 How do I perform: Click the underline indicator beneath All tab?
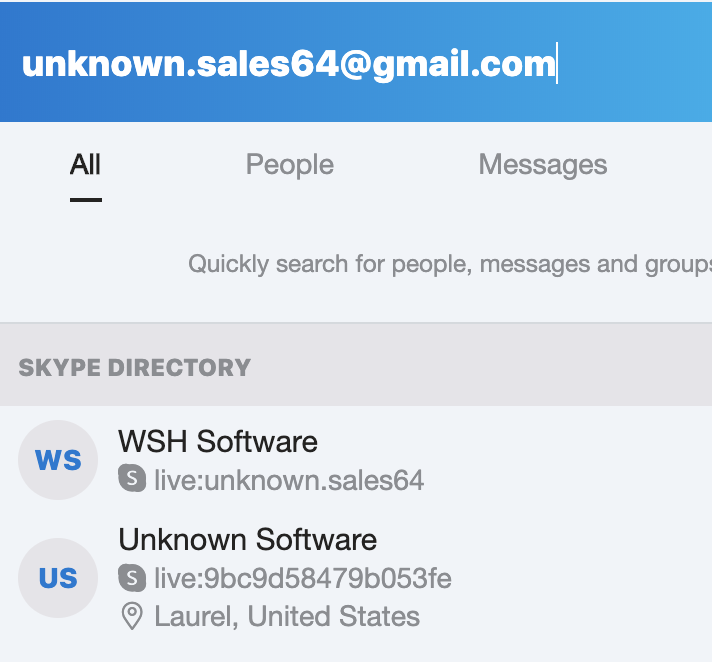[86, 199]
